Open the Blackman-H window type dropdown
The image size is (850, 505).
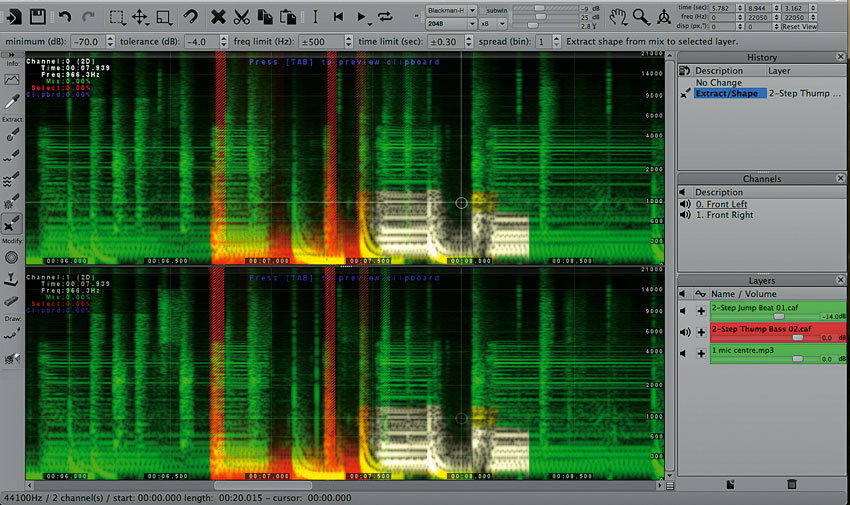(448, 9)
